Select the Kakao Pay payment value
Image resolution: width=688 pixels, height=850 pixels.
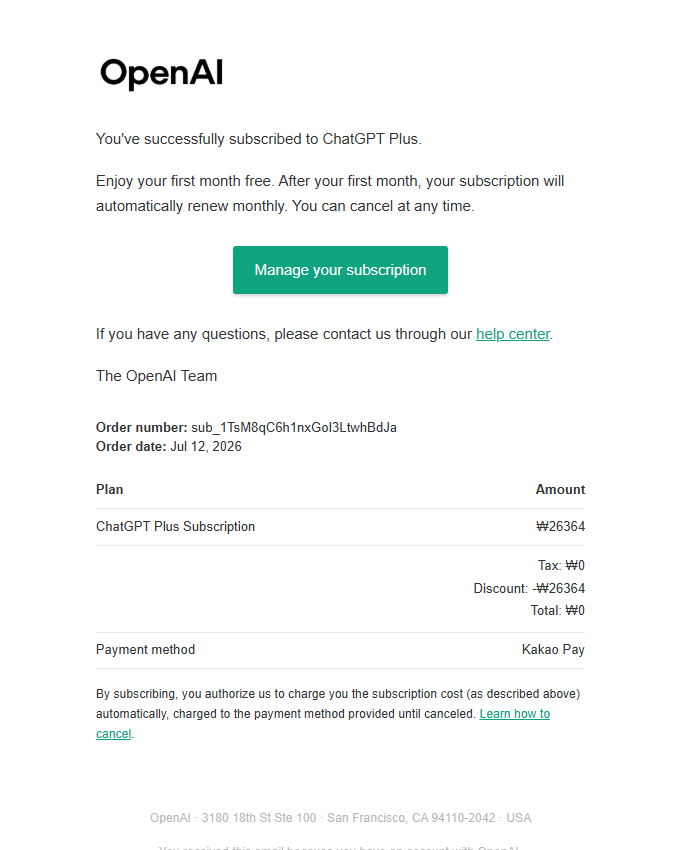553,649
